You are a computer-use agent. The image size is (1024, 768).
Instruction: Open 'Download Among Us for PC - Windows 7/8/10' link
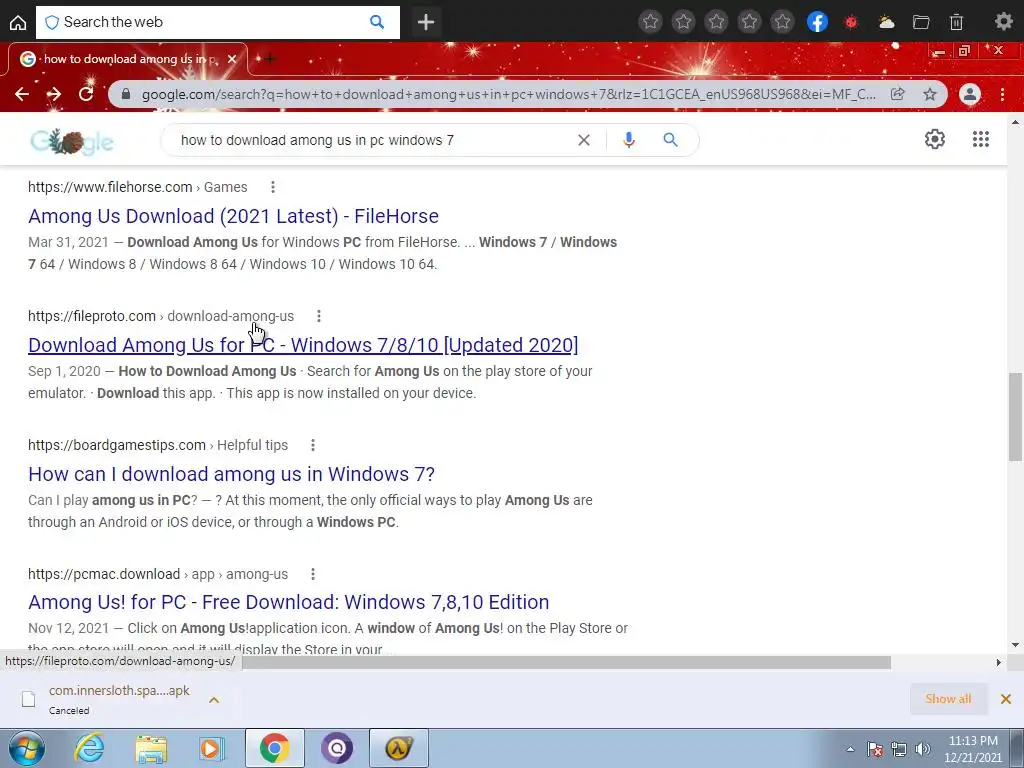point(303,345)
